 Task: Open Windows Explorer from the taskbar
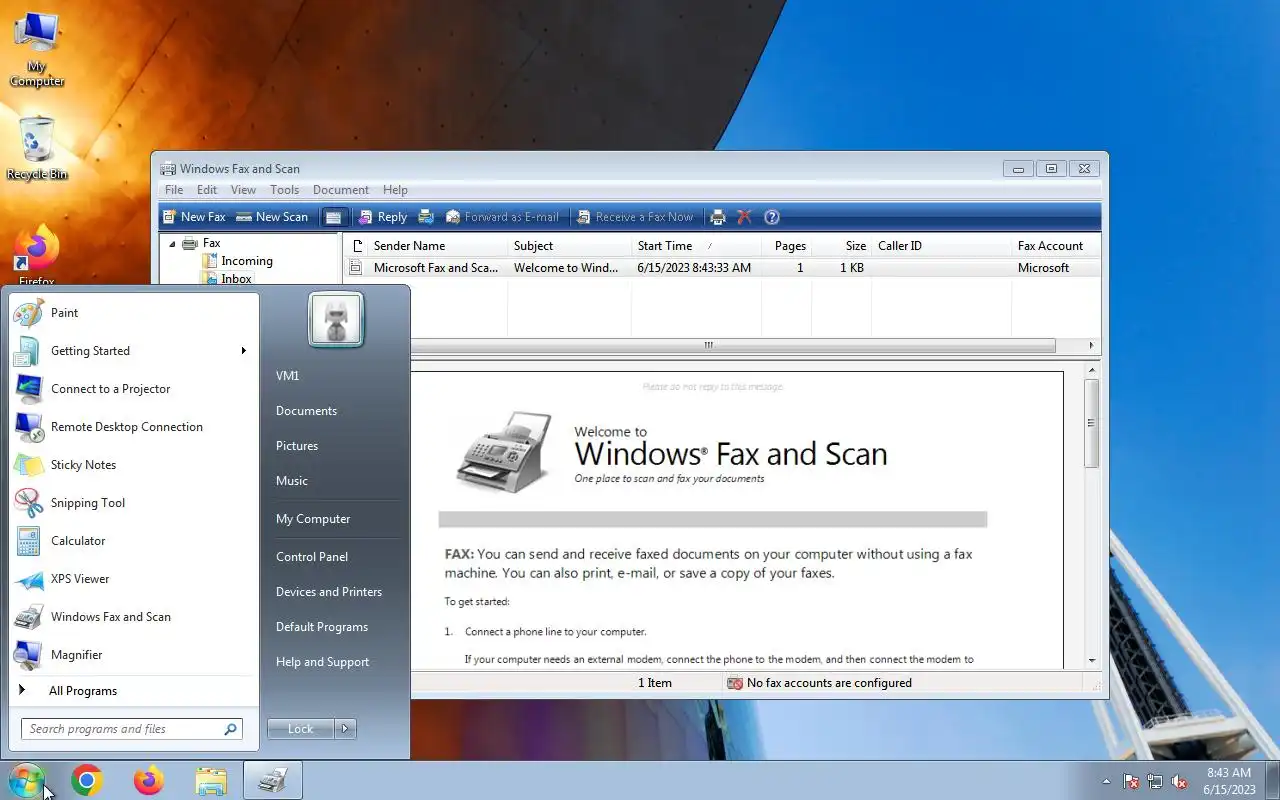coord(211,780)
